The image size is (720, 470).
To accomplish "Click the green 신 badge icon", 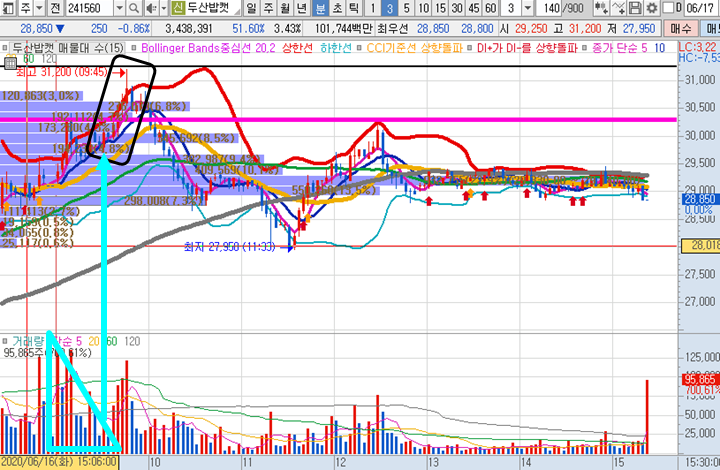I will (x=177, y=8).
